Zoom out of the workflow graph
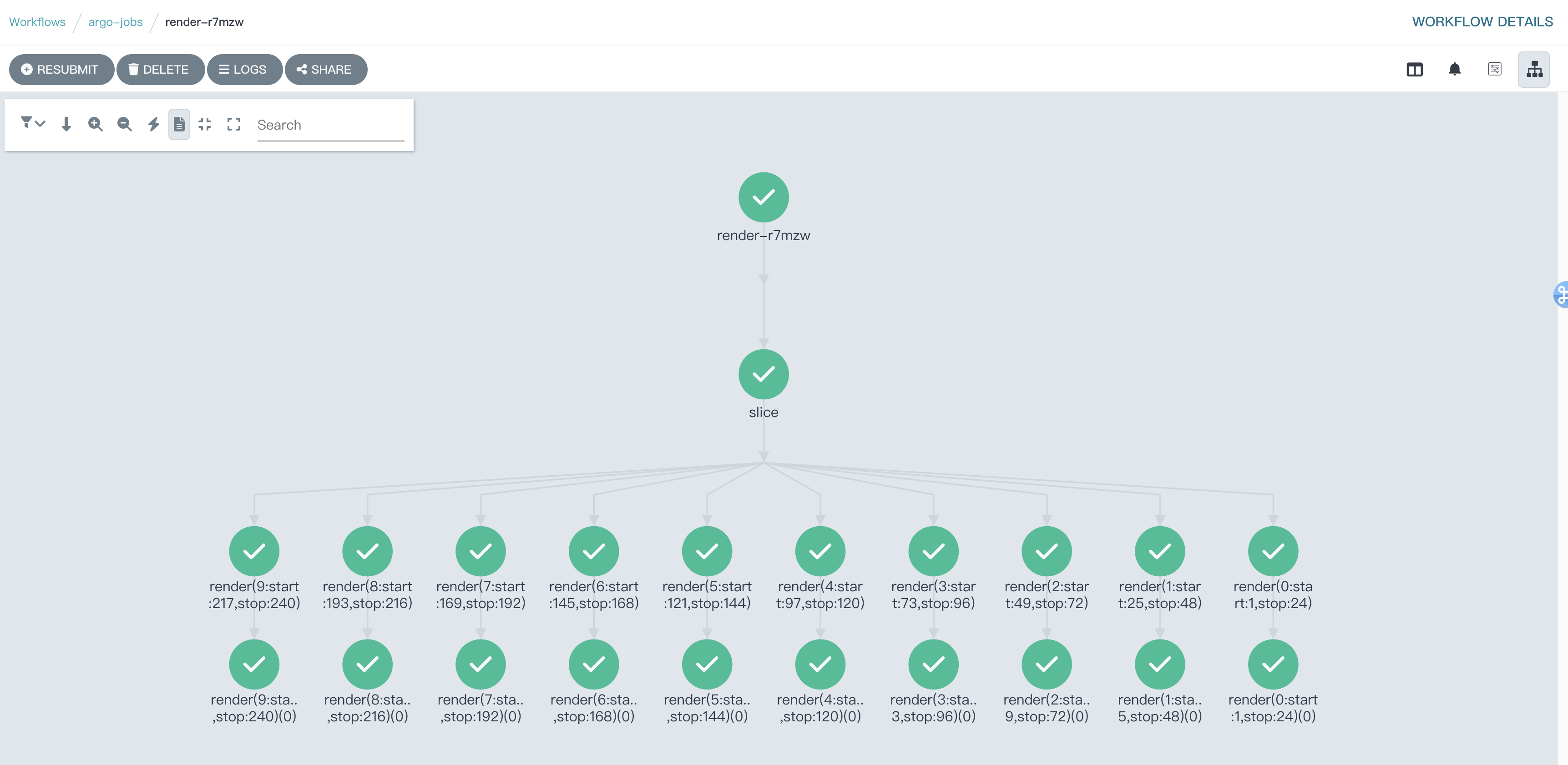 click(x=124, y=124)
